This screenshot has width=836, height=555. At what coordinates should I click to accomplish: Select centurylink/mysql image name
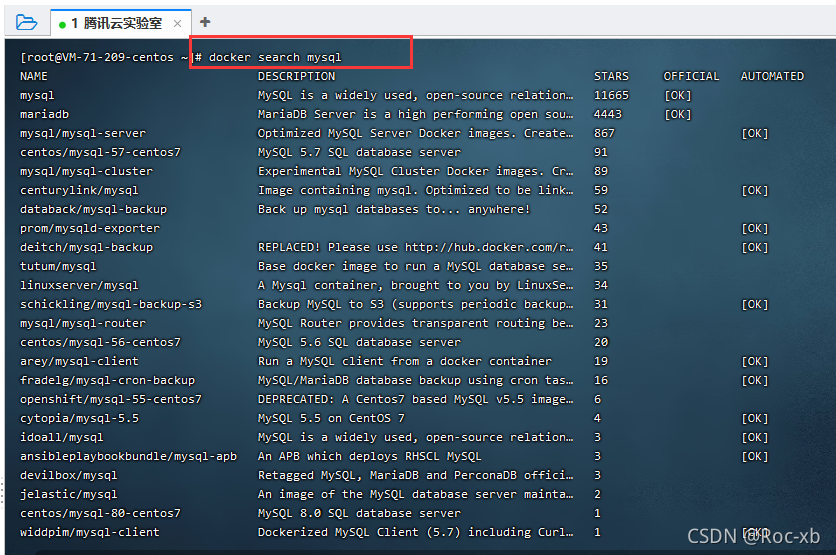click(79, 190)
